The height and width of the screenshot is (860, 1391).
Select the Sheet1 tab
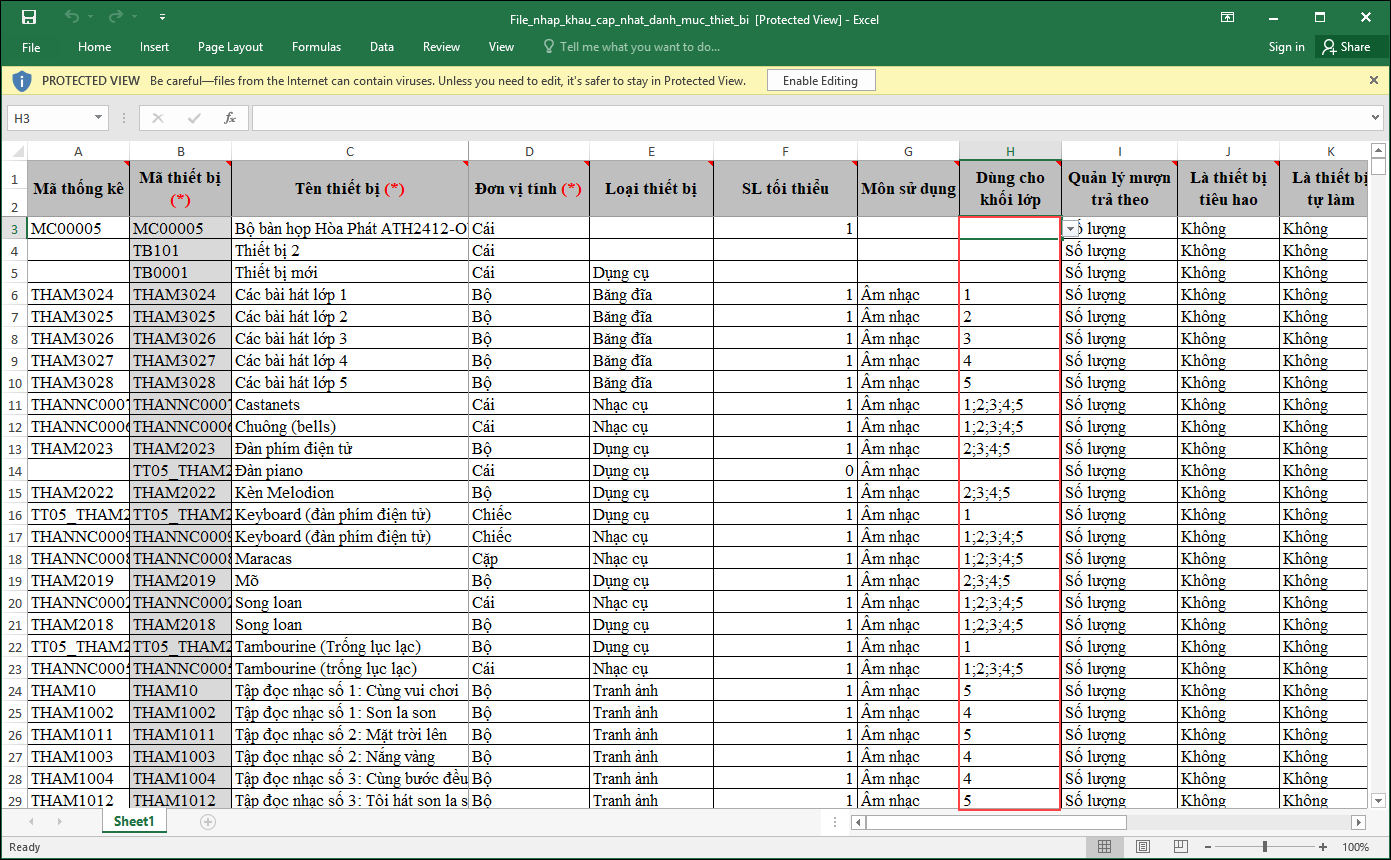pos(134,822)
